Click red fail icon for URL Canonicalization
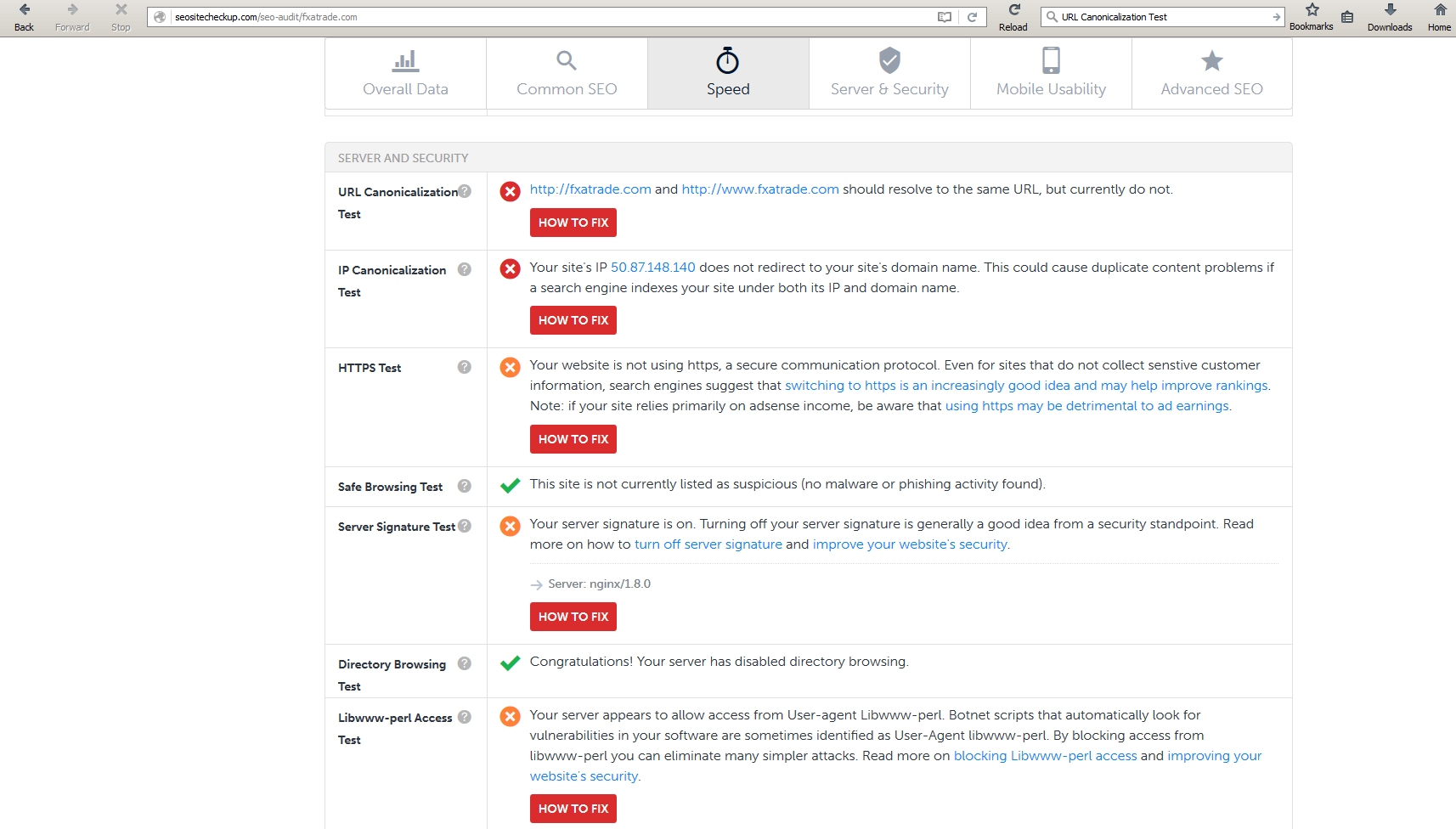This screenshot has height=829, width=1456. click(510, 191)
